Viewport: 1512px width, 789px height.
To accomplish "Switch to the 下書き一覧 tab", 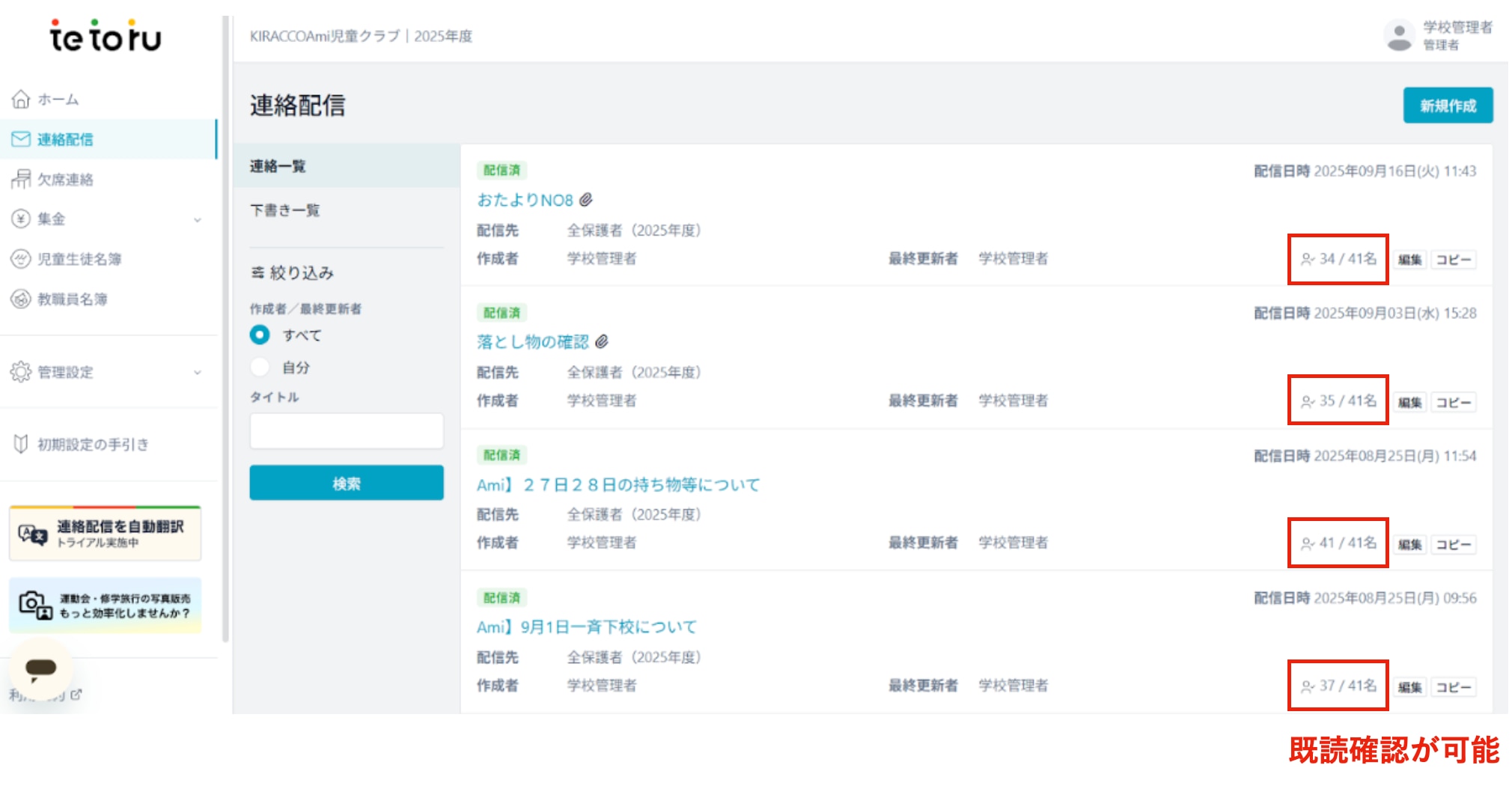I will [x=285, y=210].
